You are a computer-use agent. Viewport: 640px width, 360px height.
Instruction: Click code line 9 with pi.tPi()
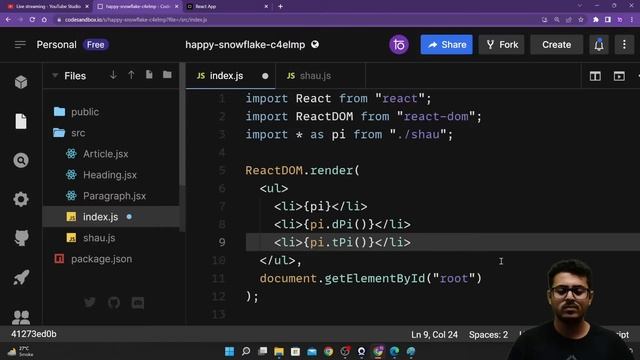(x=443, y=242)
